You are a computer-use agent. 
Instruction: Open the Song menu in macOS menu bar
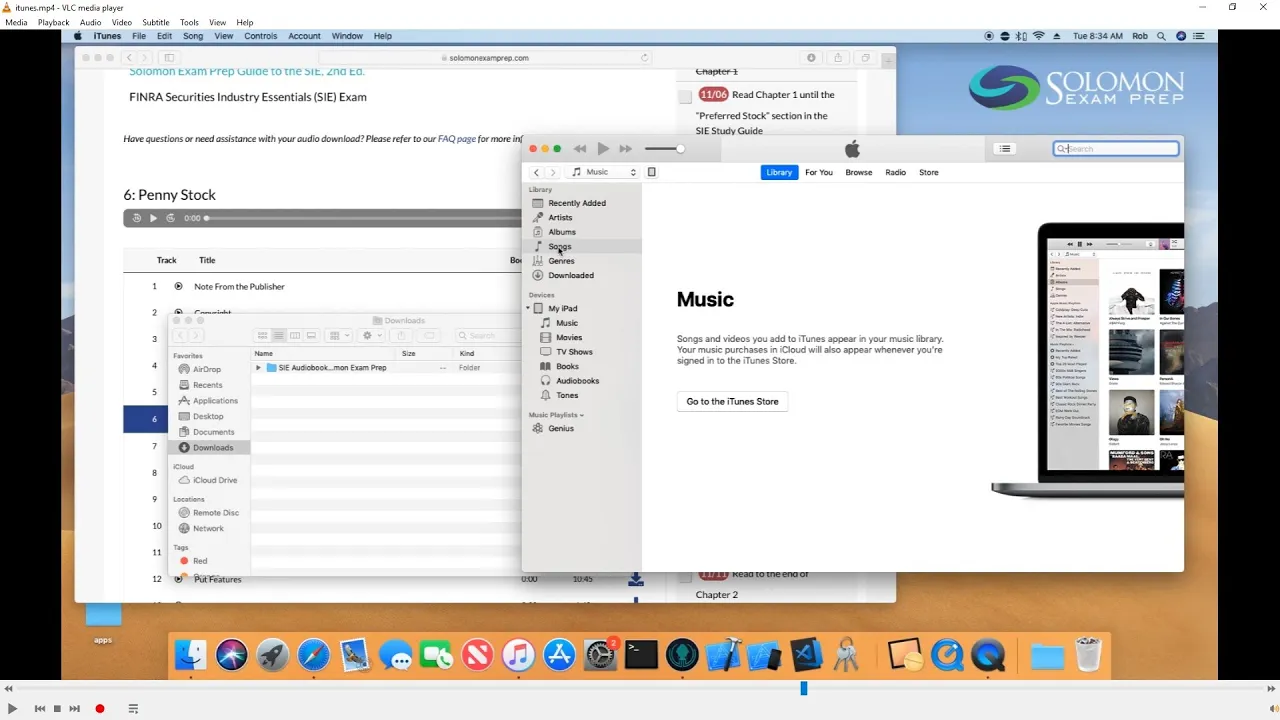click(x=193, y=36)
